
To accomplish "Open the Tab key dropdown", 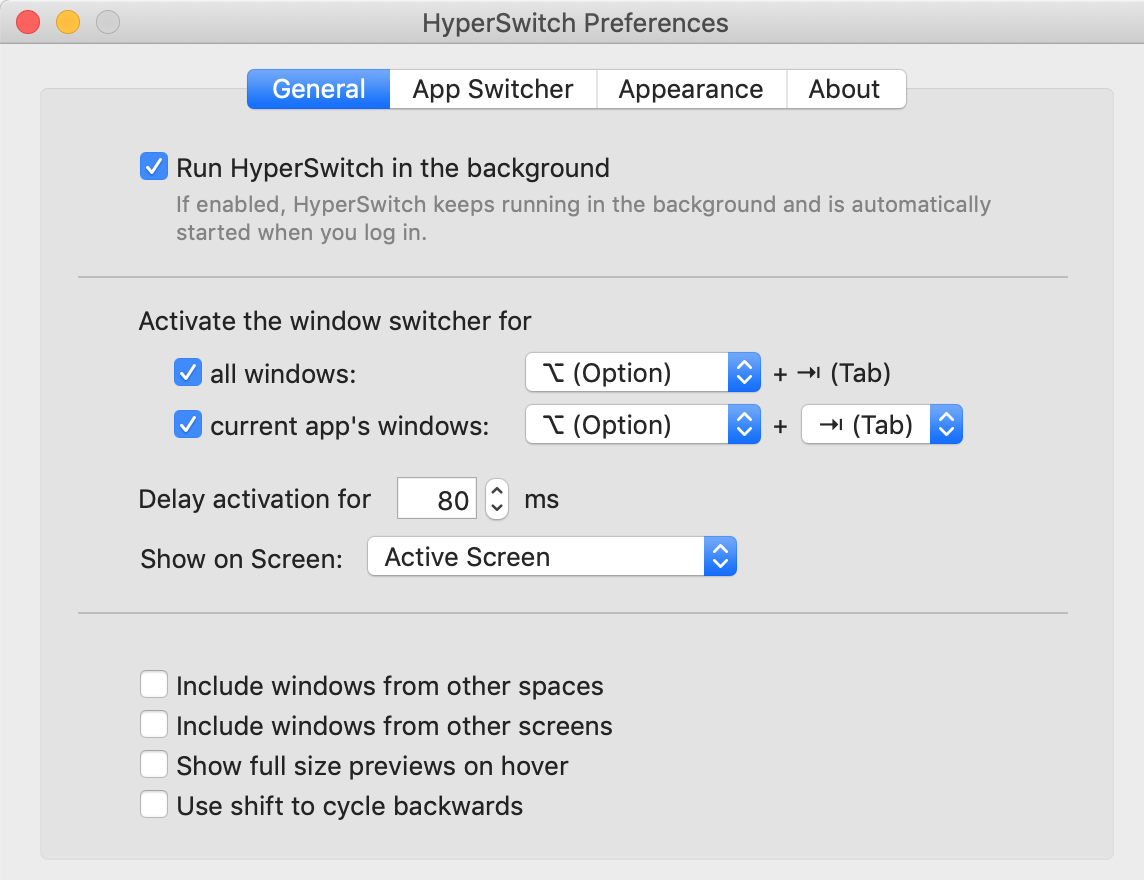I will pos(882,425).
